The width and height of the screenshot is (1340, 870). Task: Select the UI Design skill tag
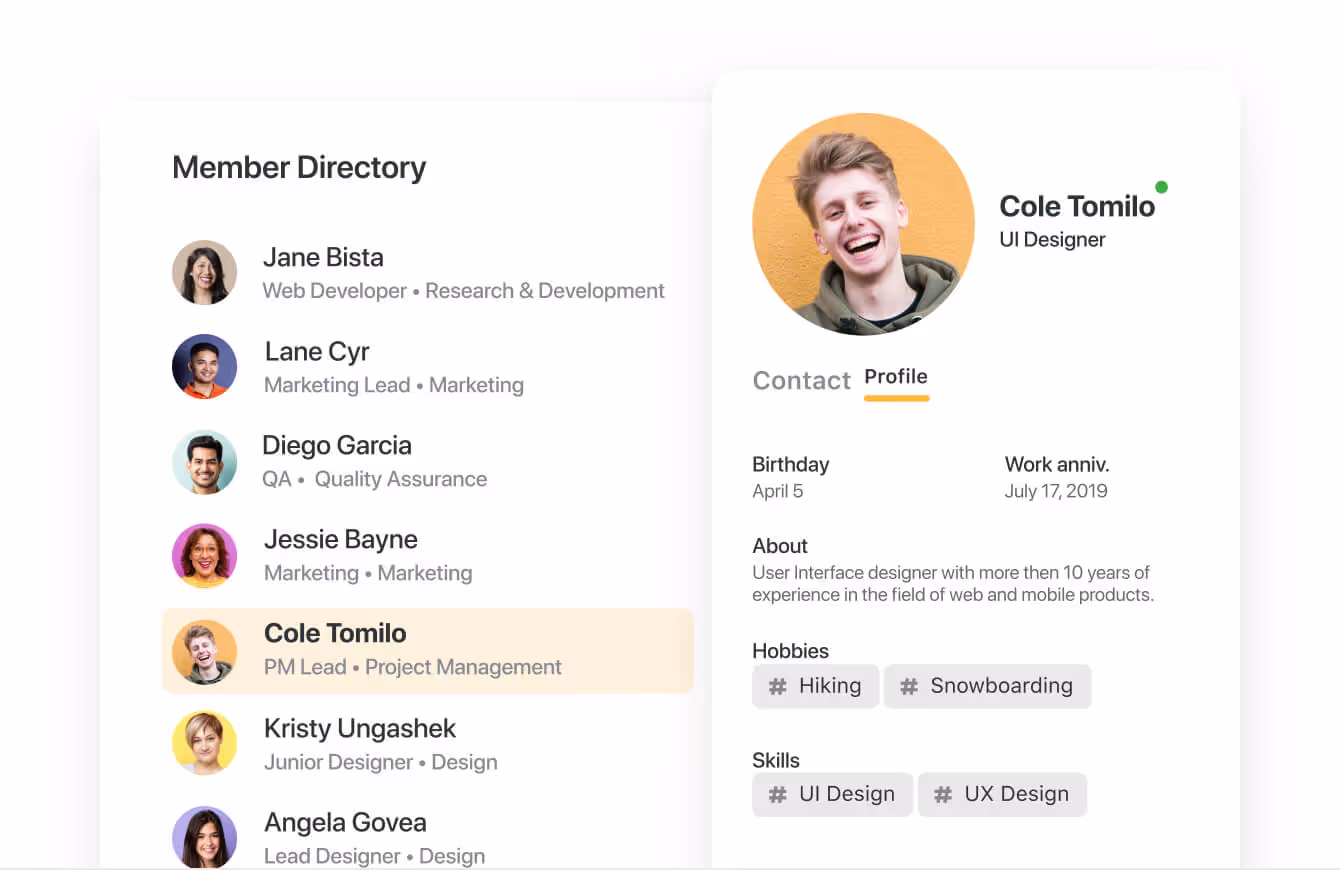click(x=832, y=794)
